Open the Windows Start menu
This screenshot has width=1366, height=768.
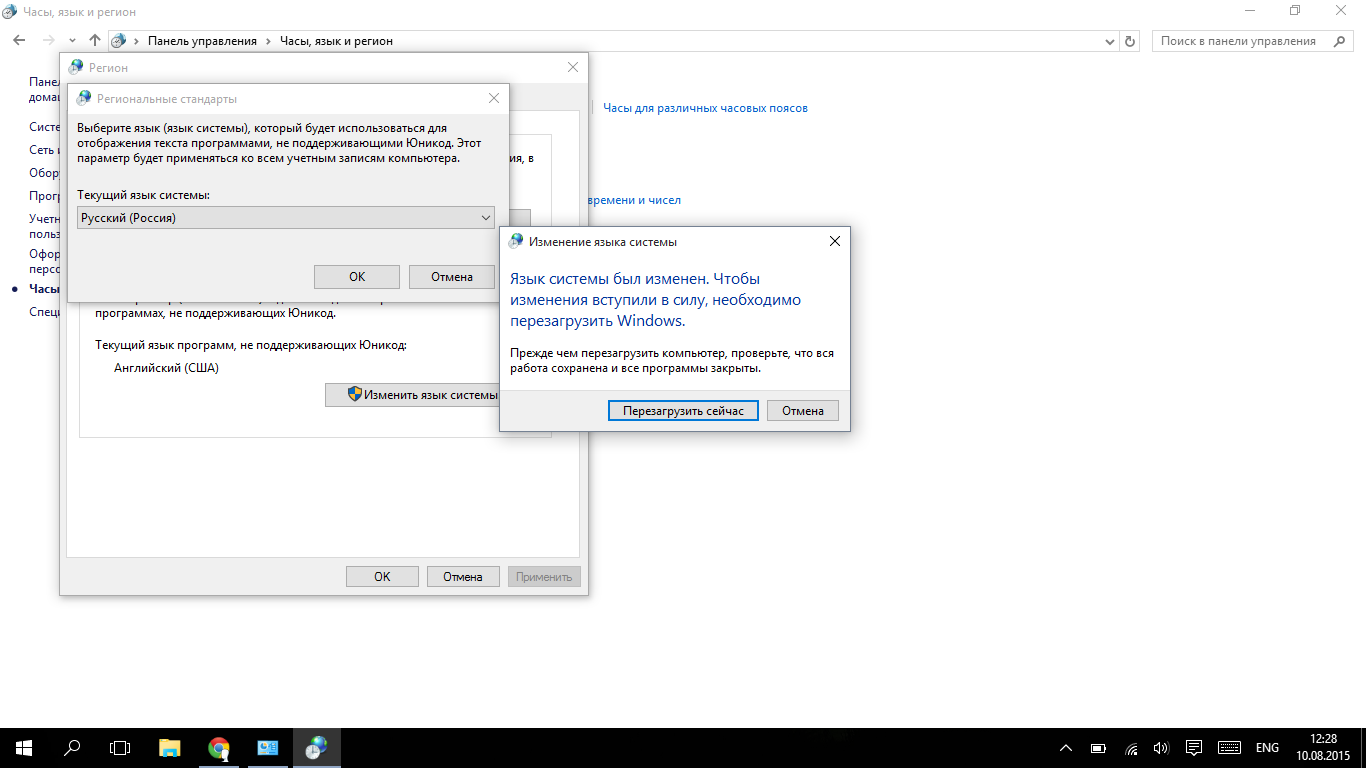coord(23,747)
